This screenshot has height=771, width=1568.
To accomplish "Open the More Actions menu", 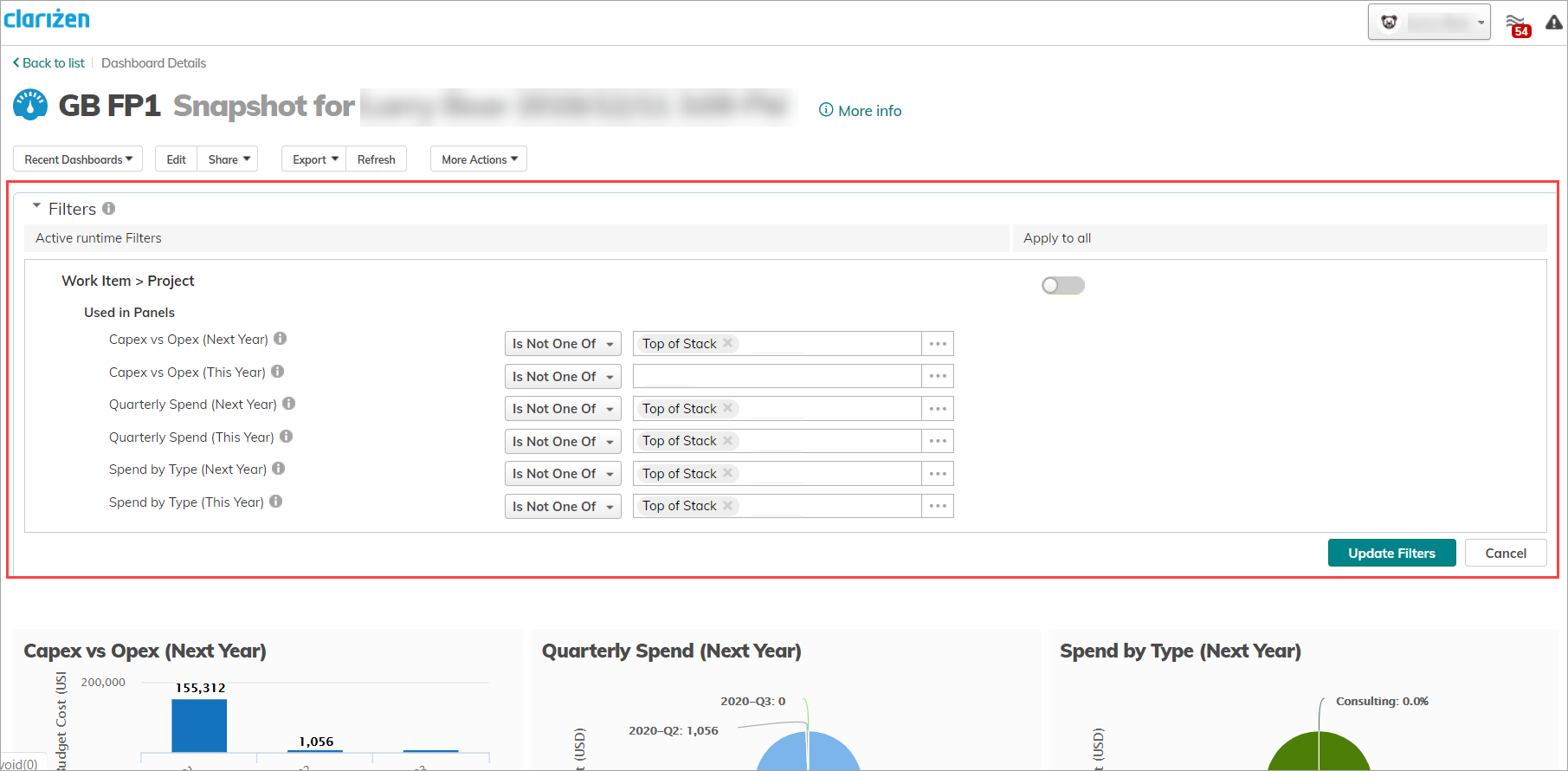I will click(x=479, y=159).
